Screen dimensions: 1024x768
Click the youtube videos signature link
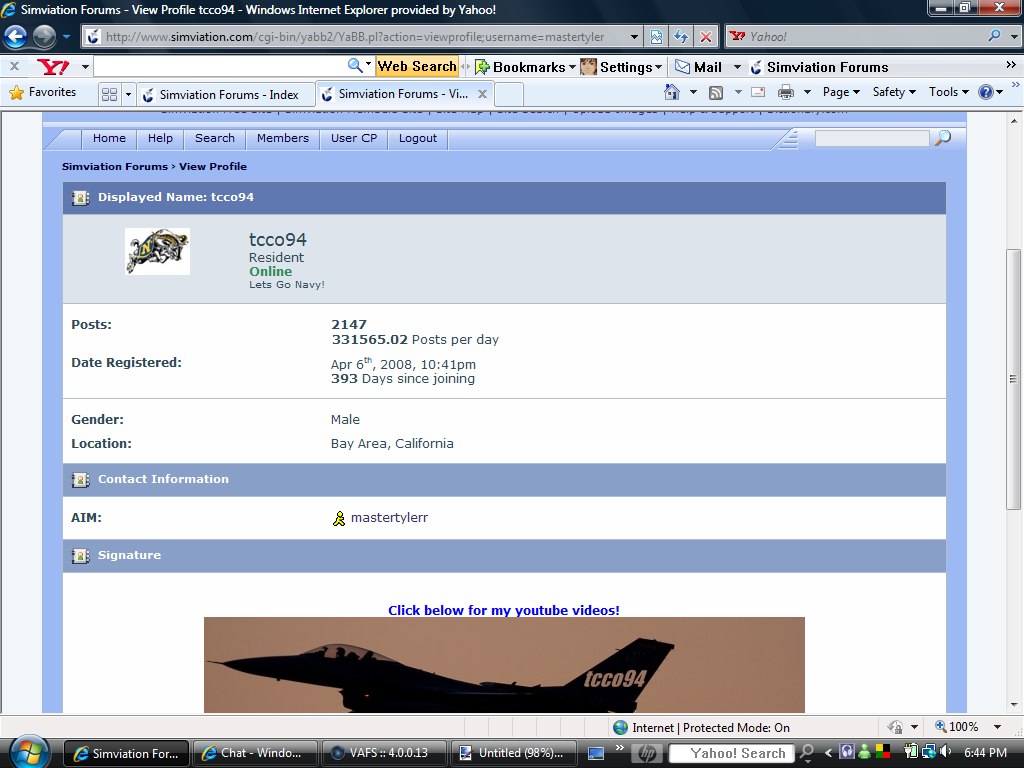pos(504,610)
